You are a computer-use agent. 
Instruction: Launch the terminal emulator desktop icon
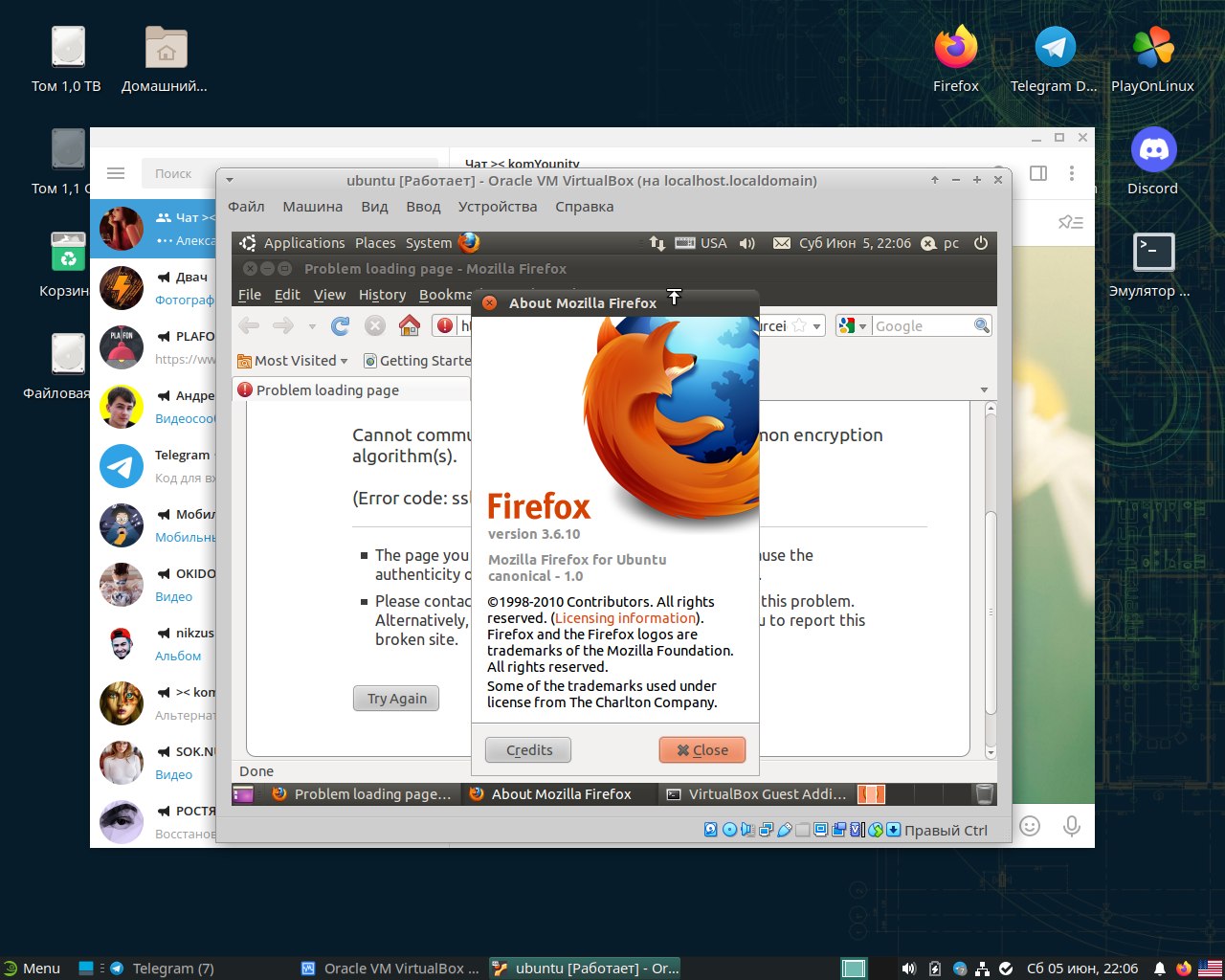pyautogui.click(x=1152, y=253)
